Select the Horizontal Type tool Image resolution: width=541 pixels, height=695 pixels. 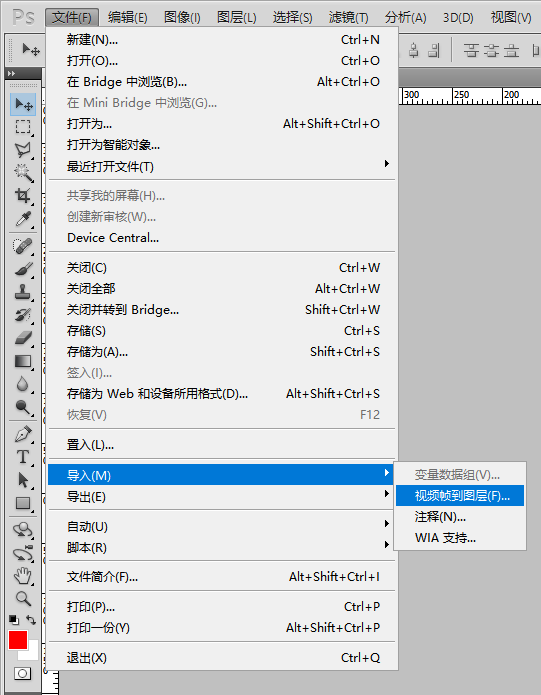pyautogui.click(x=23, y=457)
